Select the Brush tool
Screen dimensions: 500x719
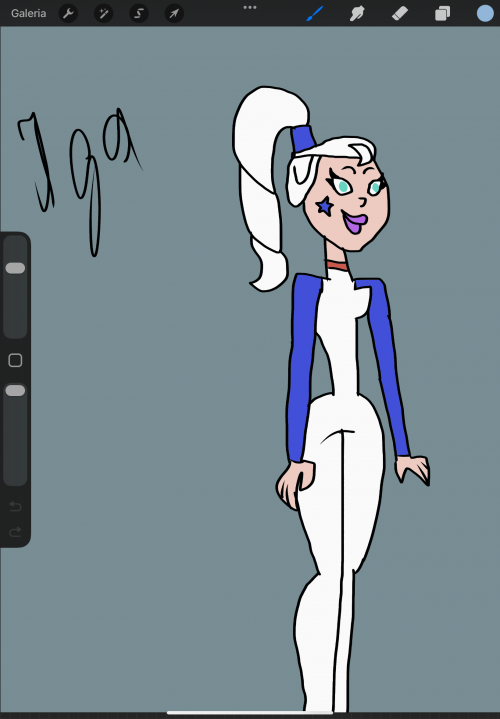tap(315, 13)
